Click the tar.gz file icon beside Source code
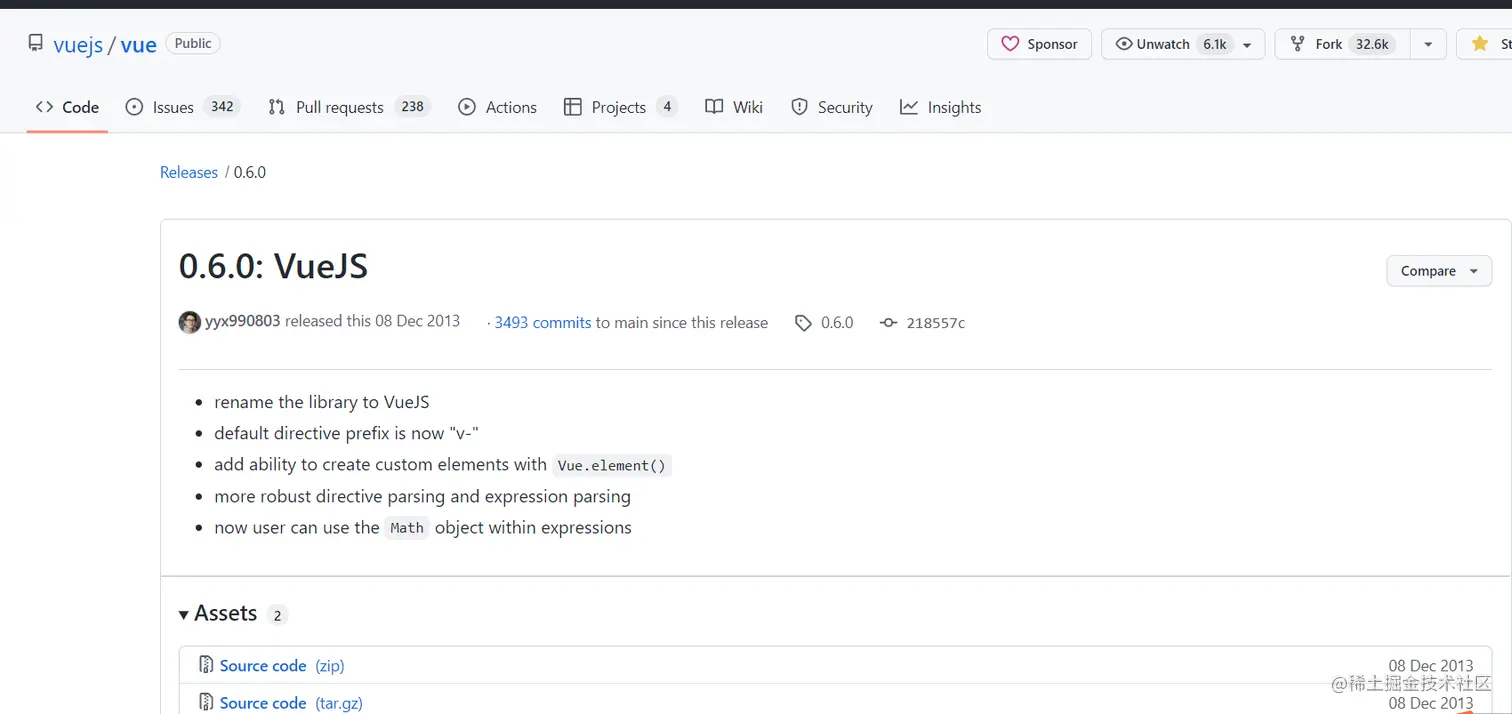This screenshot has width=1512, height=714. [x=206, y=702]
